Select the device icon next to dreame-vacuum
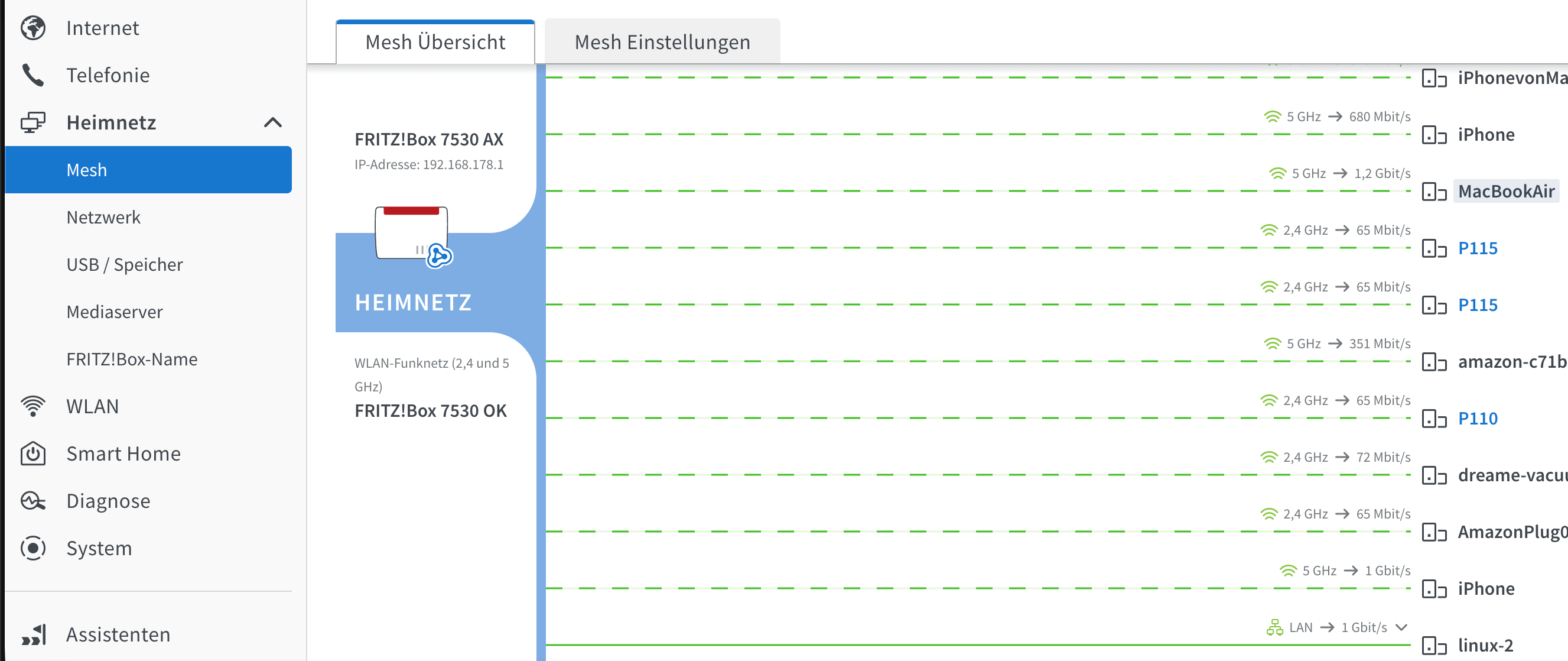Image resolution: width=1568 pixels, height=661 pixels. click(x=1434, y=476)
